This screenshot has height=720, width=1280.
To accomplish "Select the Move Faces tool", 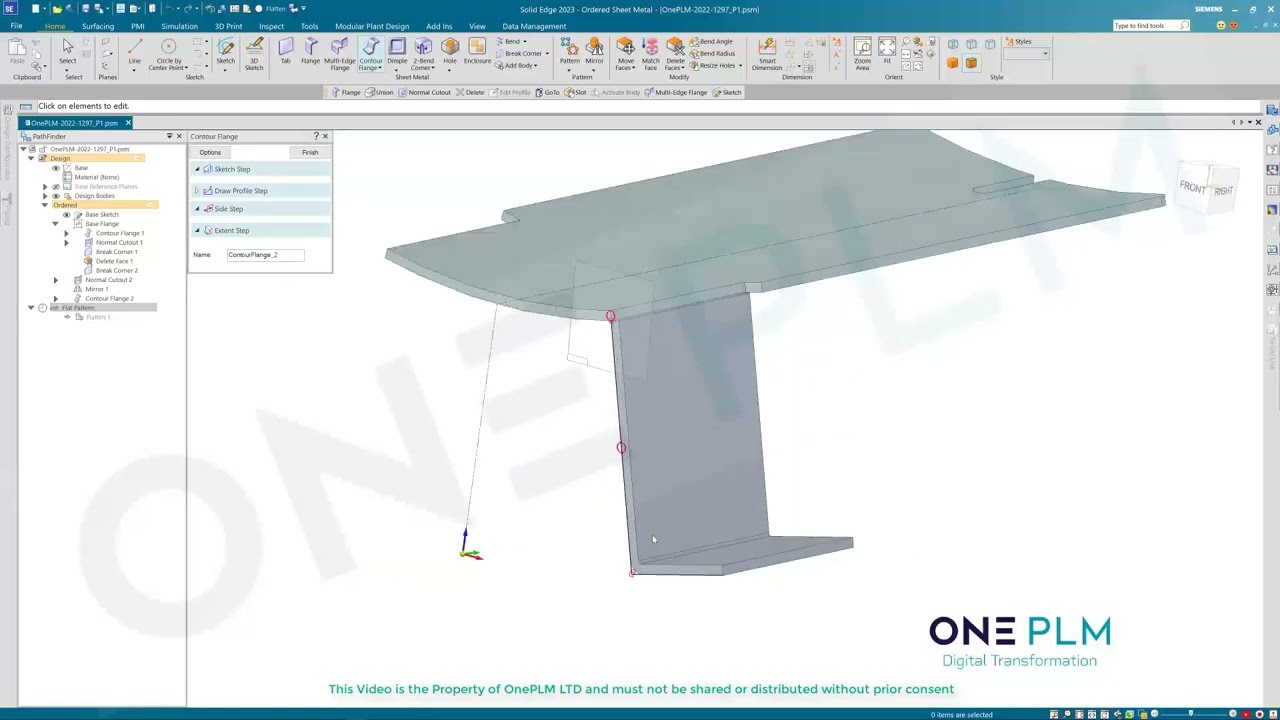I will (x=625, y=54).
